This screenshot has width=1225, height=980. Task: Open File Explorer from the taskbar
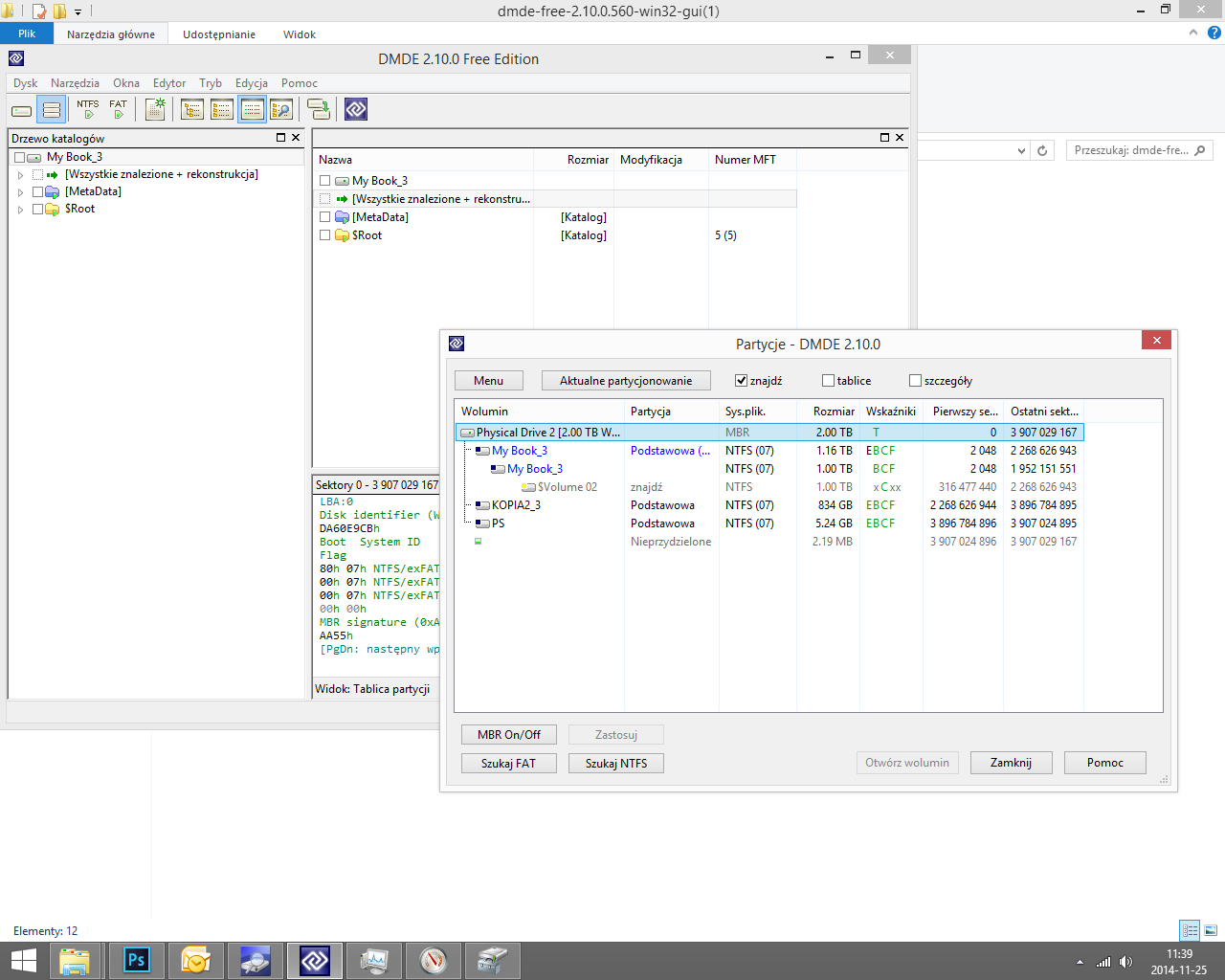[75, 960]
